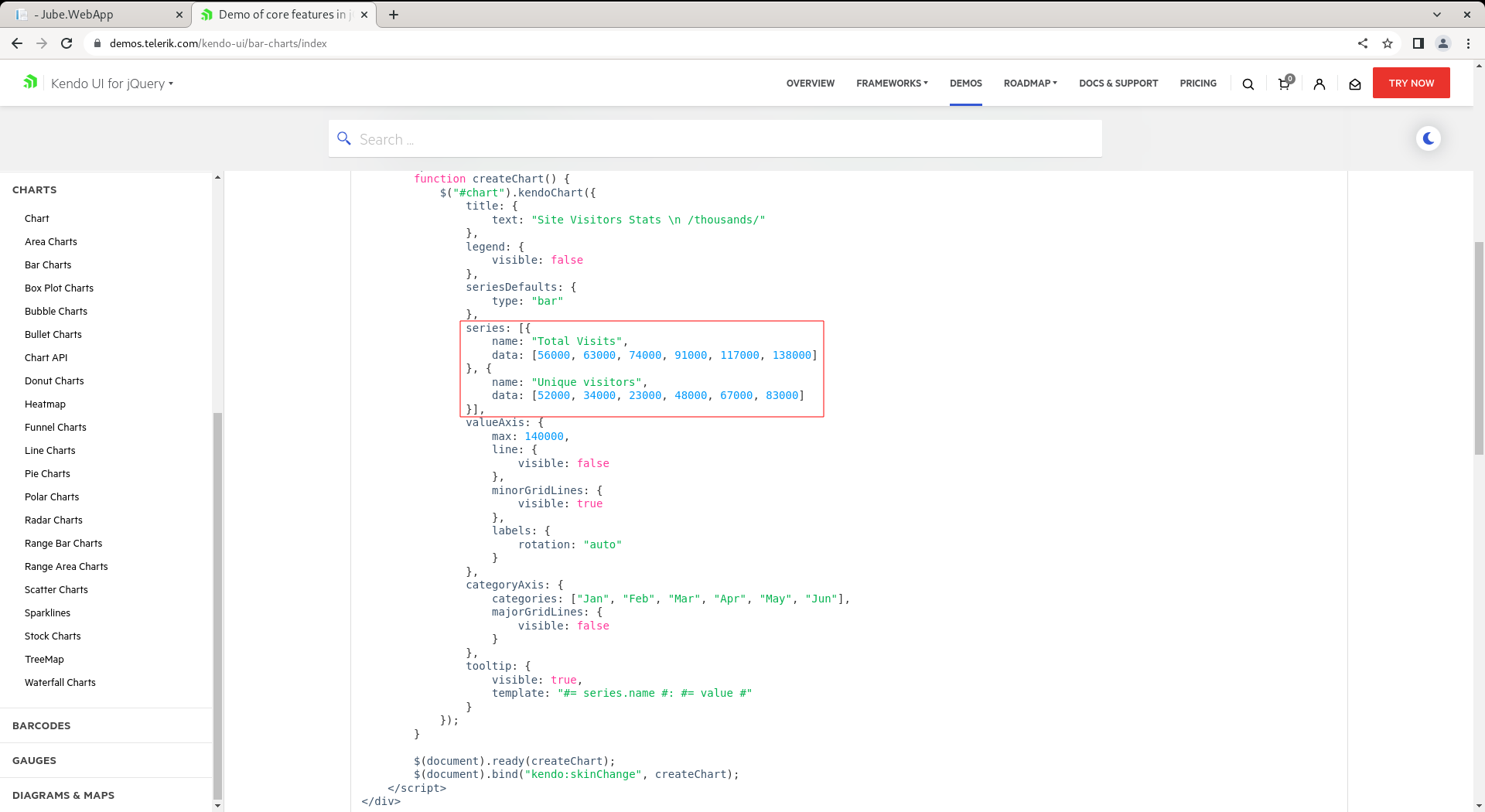1485x812 pixels.
Task: Open the Range Area Charts demo link
Action: tap(67, 567)
